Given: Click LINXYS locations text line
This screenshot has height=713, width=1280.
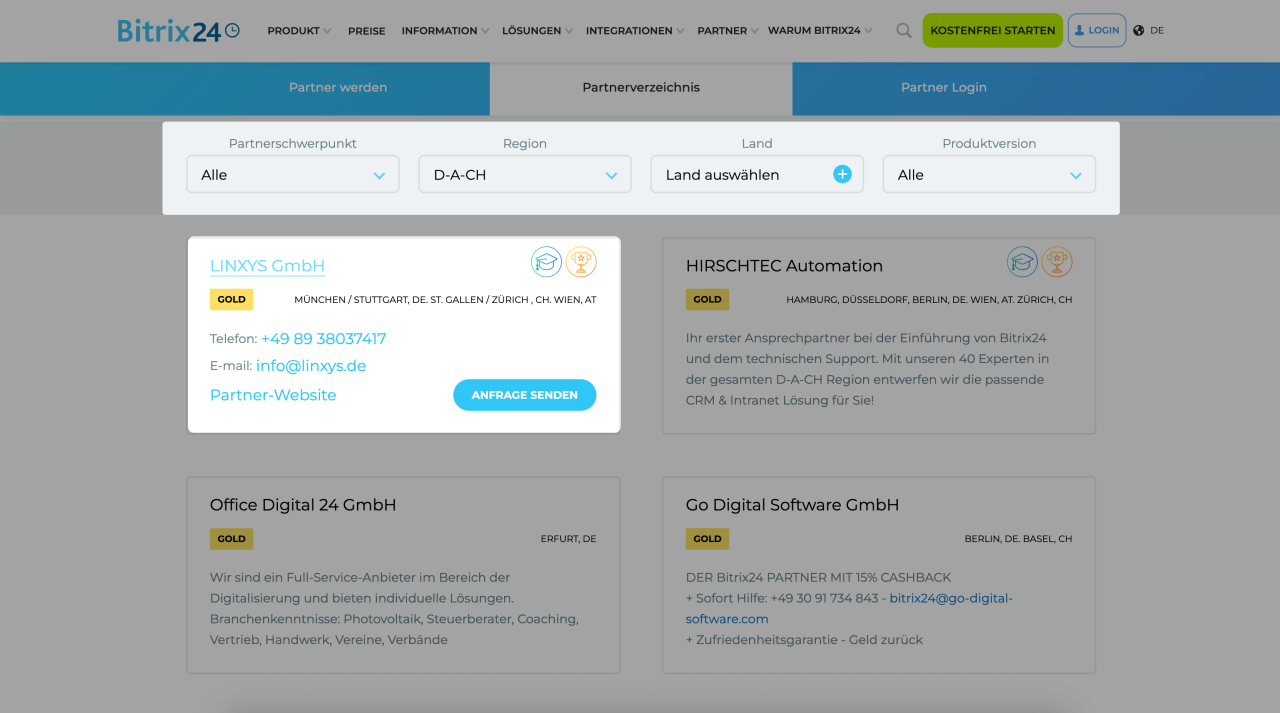Looking at the screenshot, I should 445,300.
